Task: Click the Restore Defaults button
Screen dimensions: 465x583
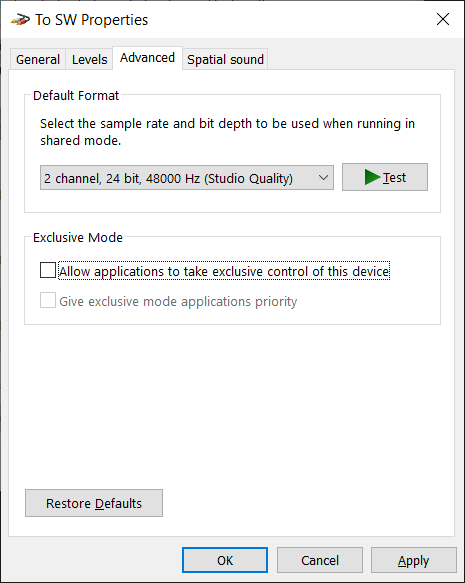Action: click(x=94, y=503)
